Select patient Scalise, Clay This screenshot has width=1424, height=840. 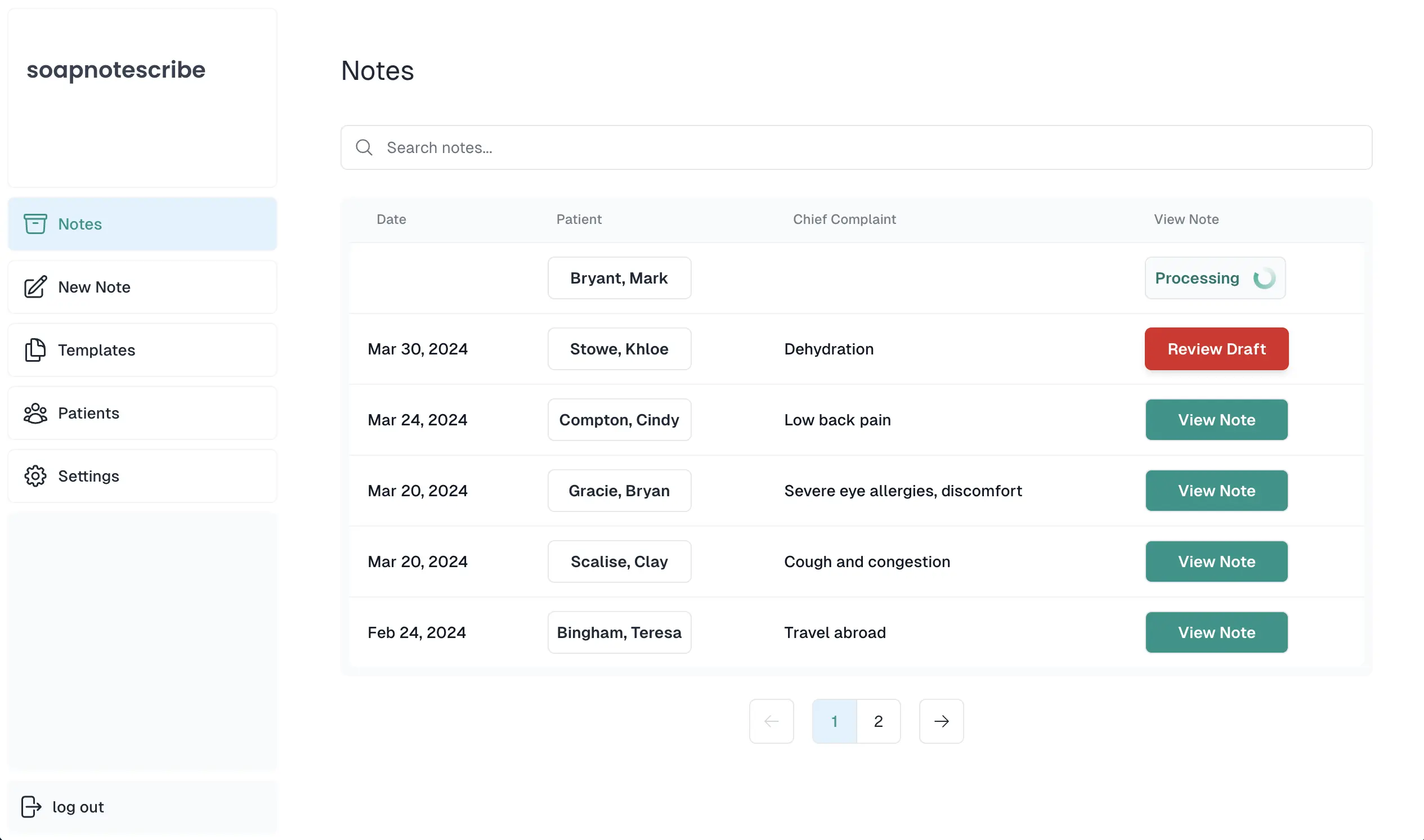point(619,561)
